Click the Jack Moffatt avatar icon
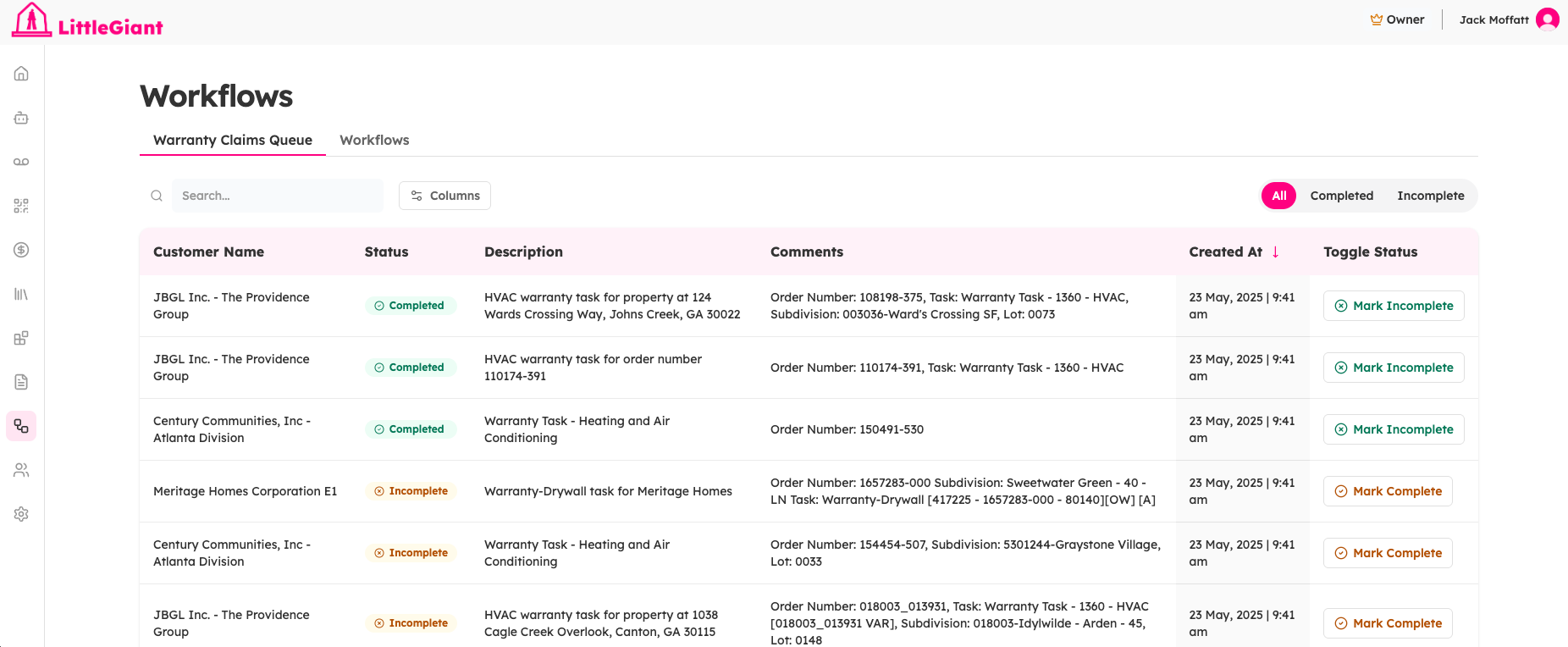 point(1548,19)
